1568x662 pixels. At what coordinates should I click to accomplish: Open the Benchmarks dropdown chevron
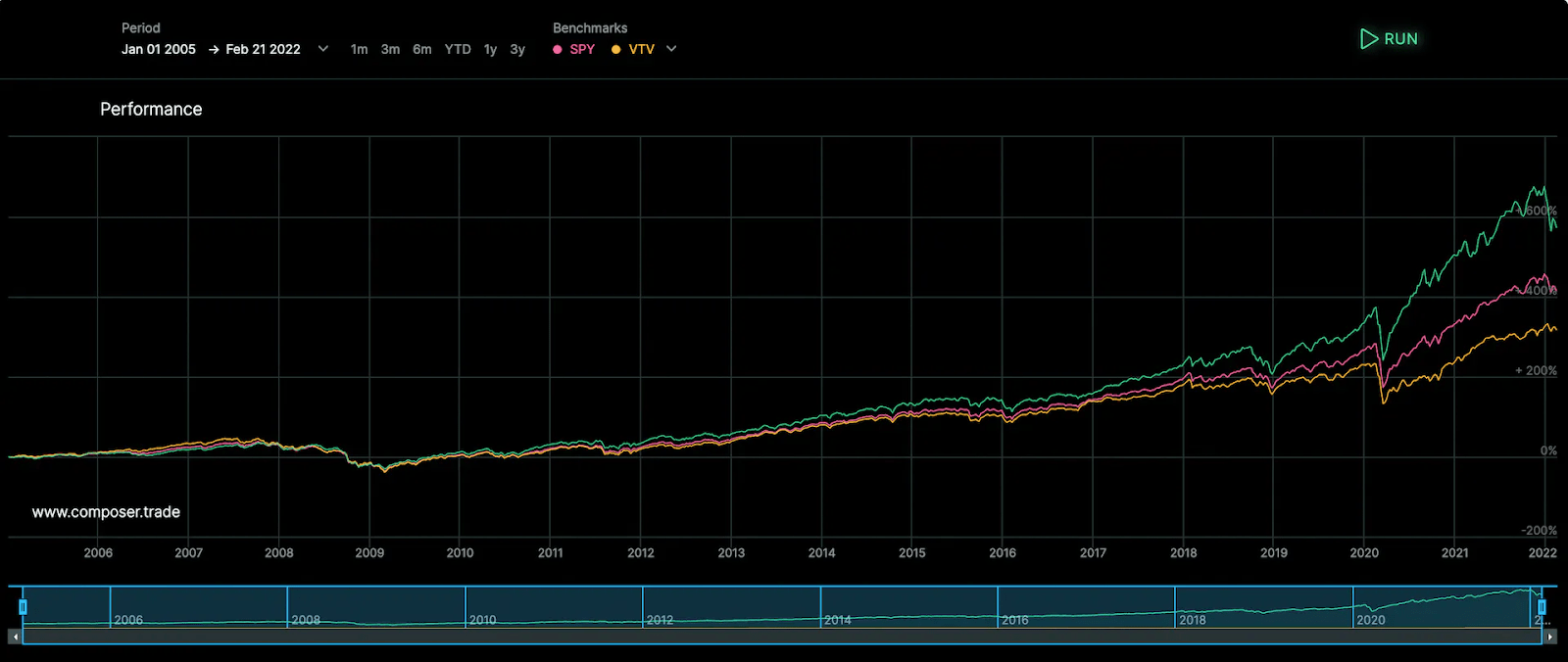pos(671,49)
